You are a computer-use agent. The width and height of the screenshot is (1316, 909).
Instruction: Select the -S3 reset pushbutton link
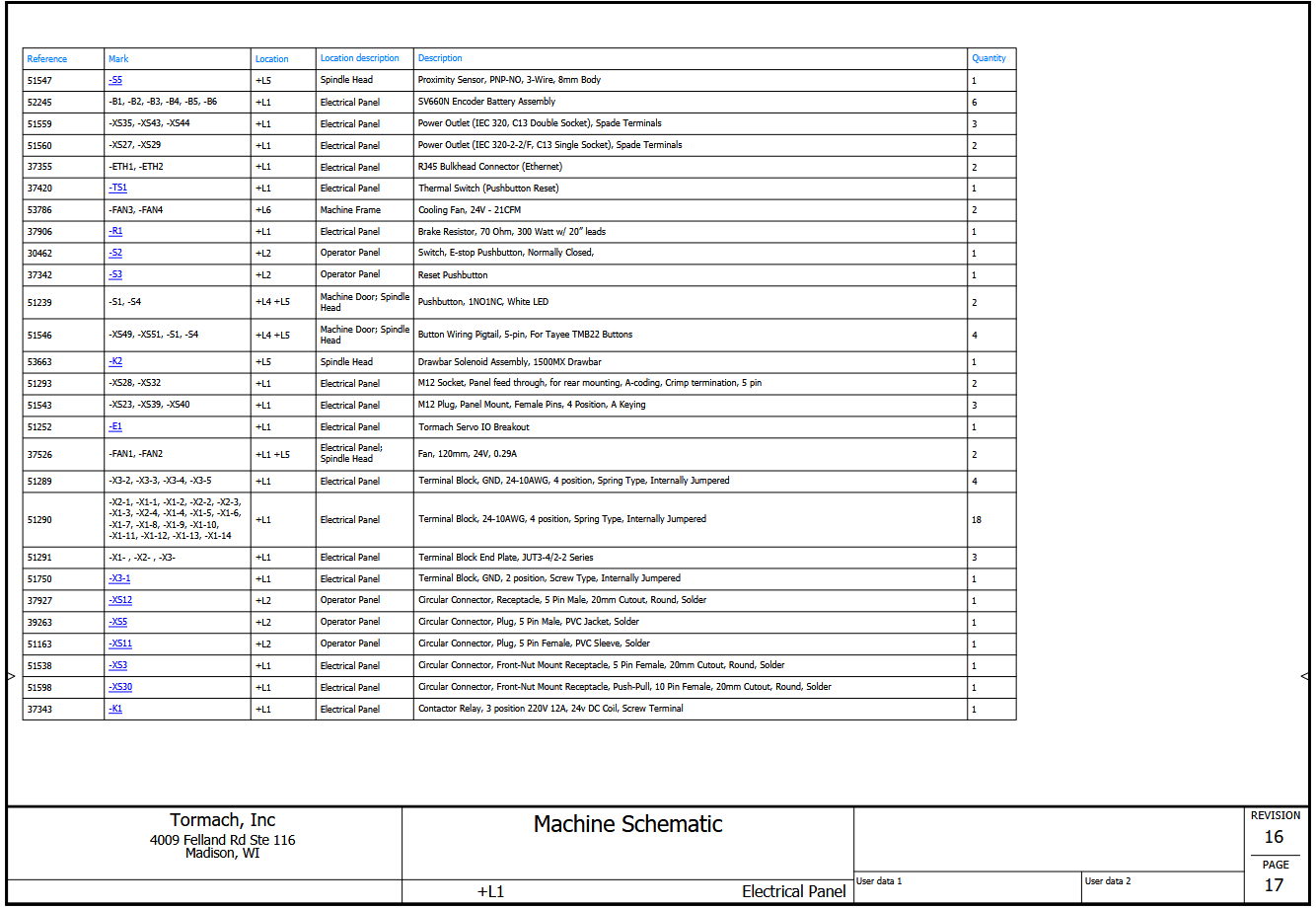(x=115, y=274)
